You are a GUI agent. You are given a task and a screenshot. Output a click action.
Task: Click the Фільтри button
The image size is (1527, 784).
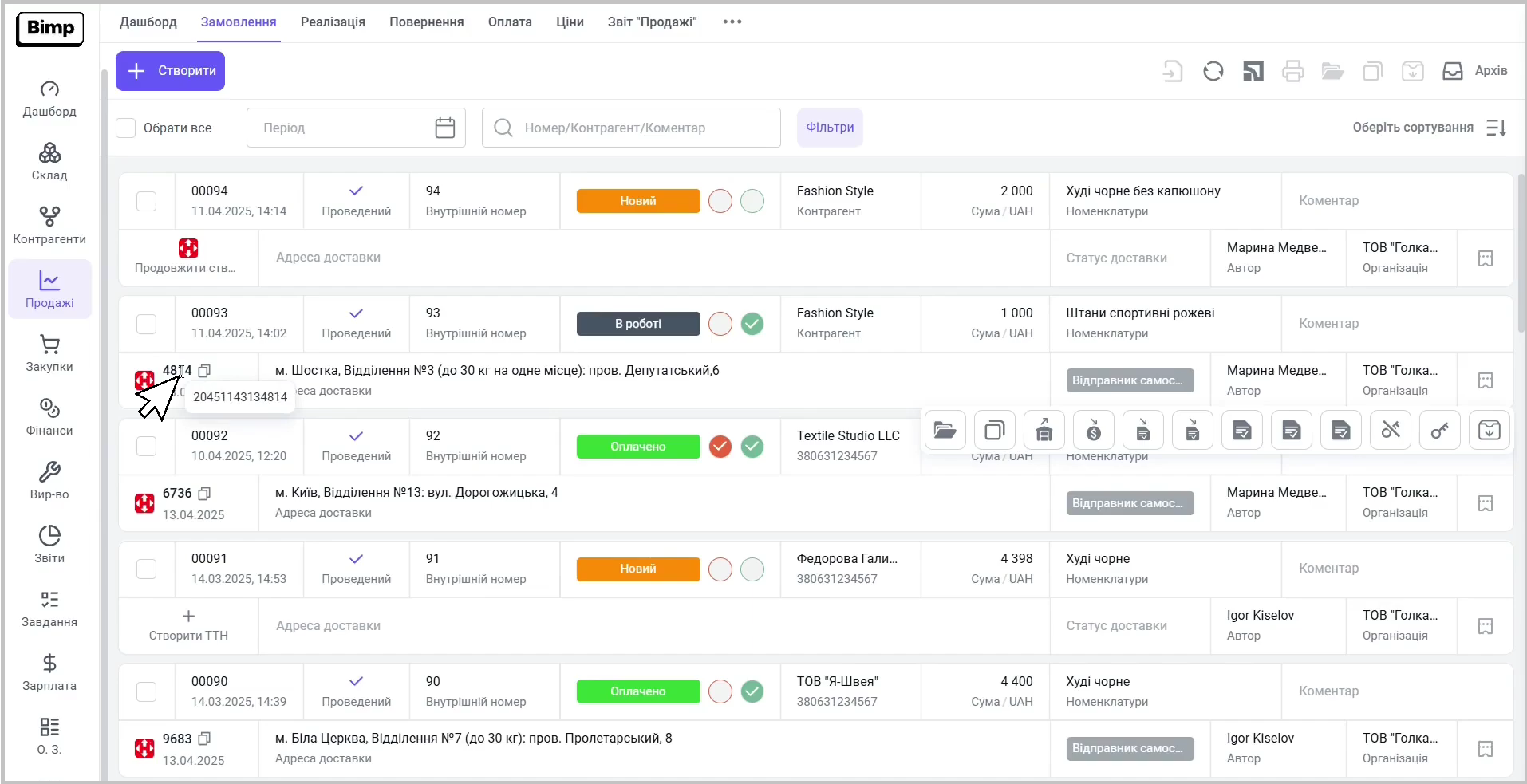pyautogui.click(x=830, y=128)
